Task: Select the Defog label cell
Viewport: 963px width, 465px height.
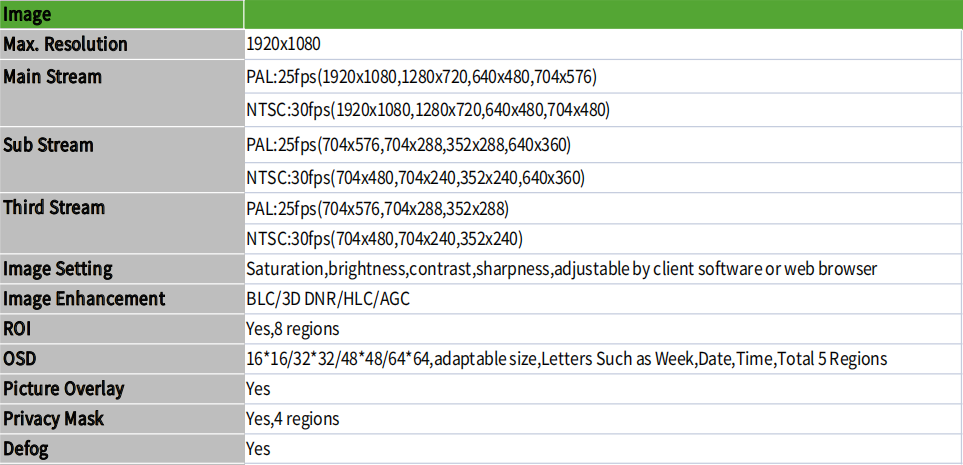Action: point(122,449)
